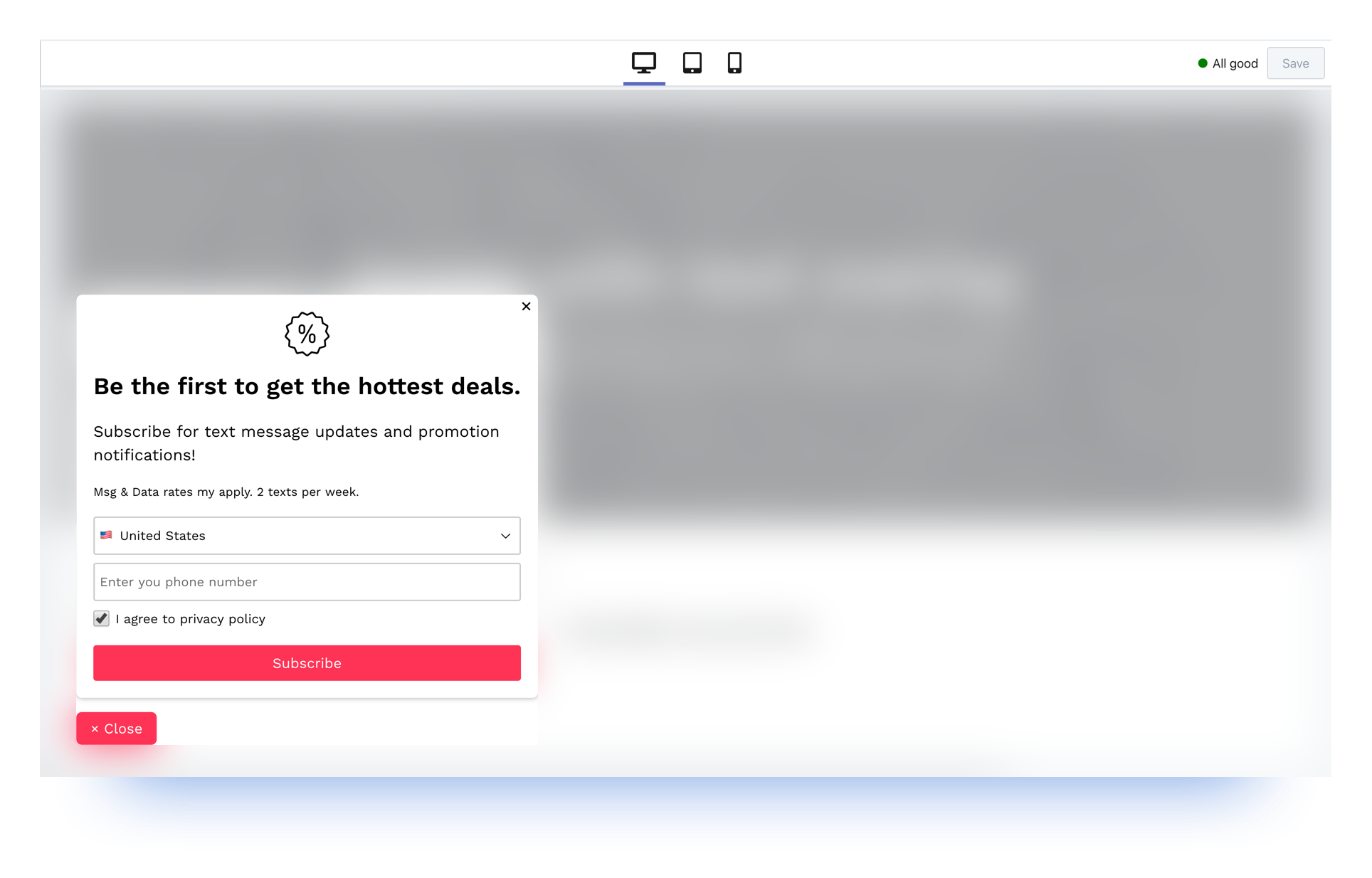Viewport: 1372px width, 878px height.
Task: Click the US flag icon in dropdown
Action: click(x=106, y=534)
